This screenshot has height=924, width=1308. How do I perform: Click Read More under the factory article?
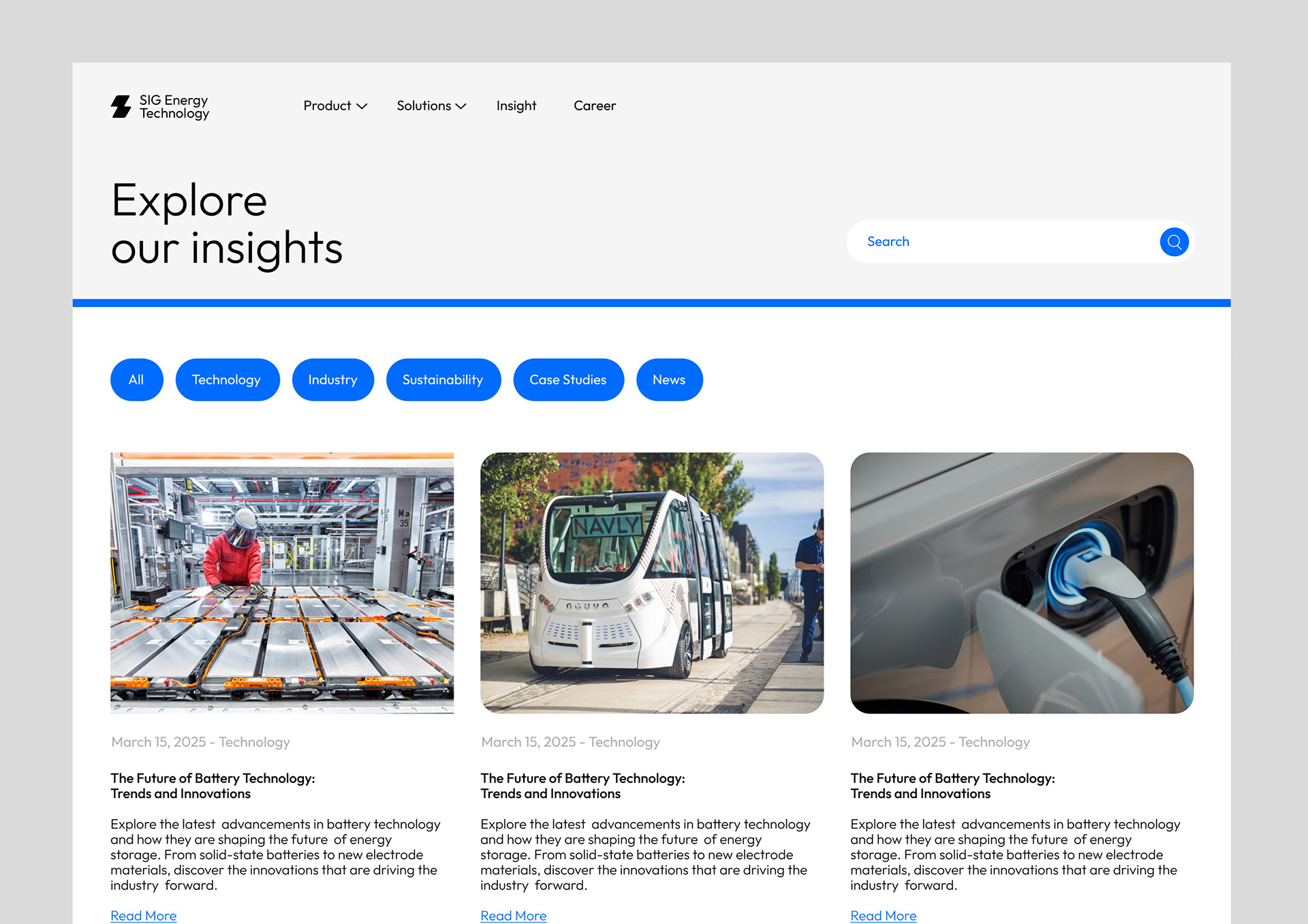pos(144,916)
